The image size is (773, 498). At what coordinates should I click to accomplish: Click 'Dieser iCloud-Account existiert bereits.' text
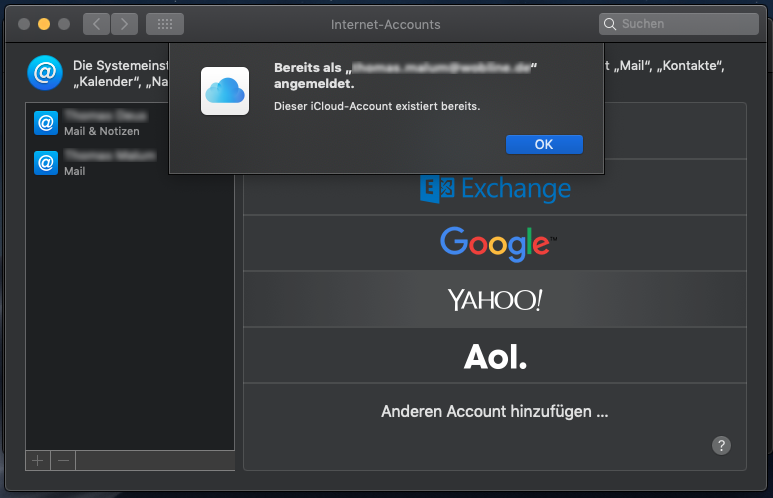coord(377,107)
